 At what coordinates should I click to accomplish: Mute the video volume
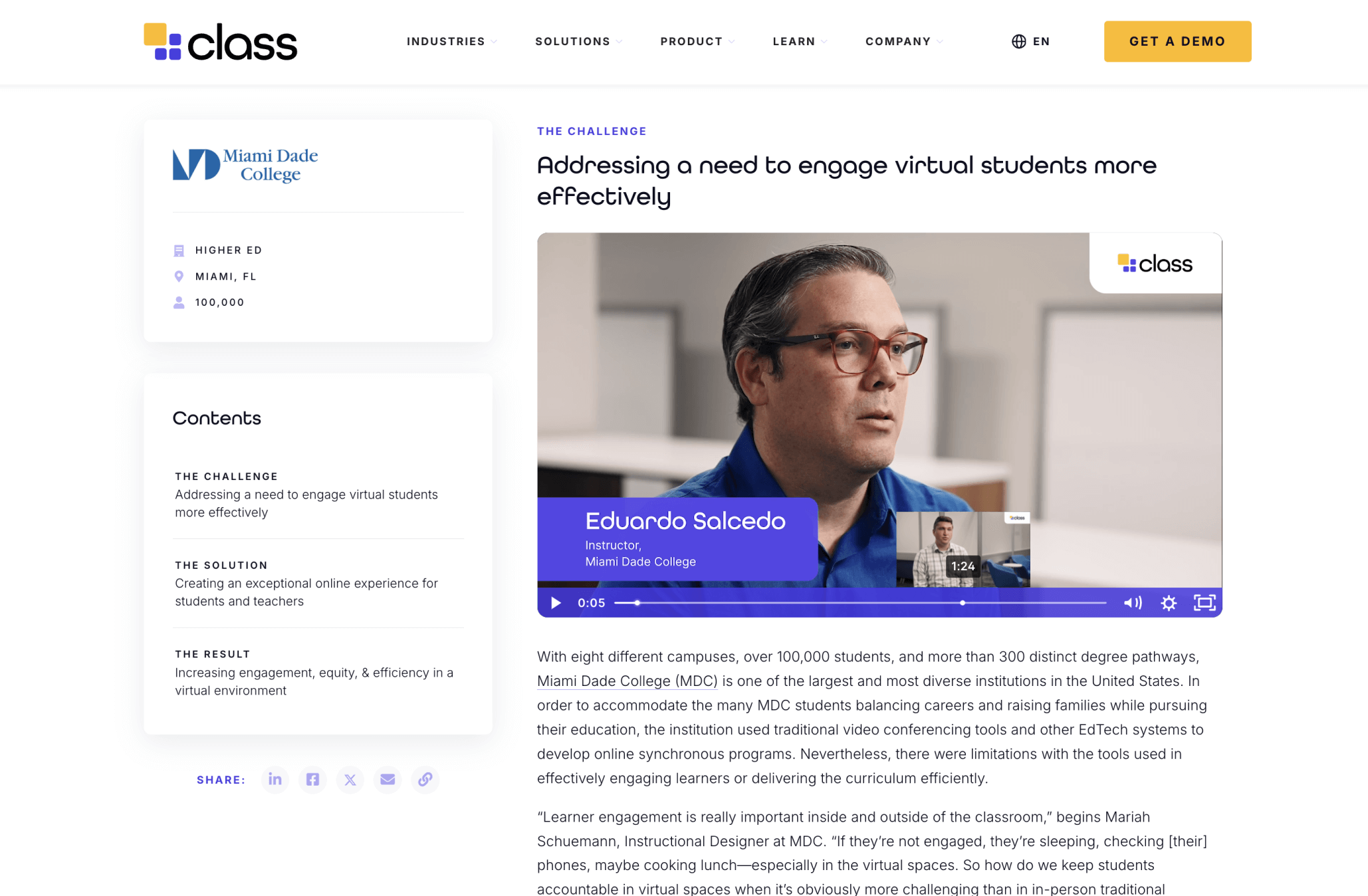pyautogui.click(x=1133, y=603)
